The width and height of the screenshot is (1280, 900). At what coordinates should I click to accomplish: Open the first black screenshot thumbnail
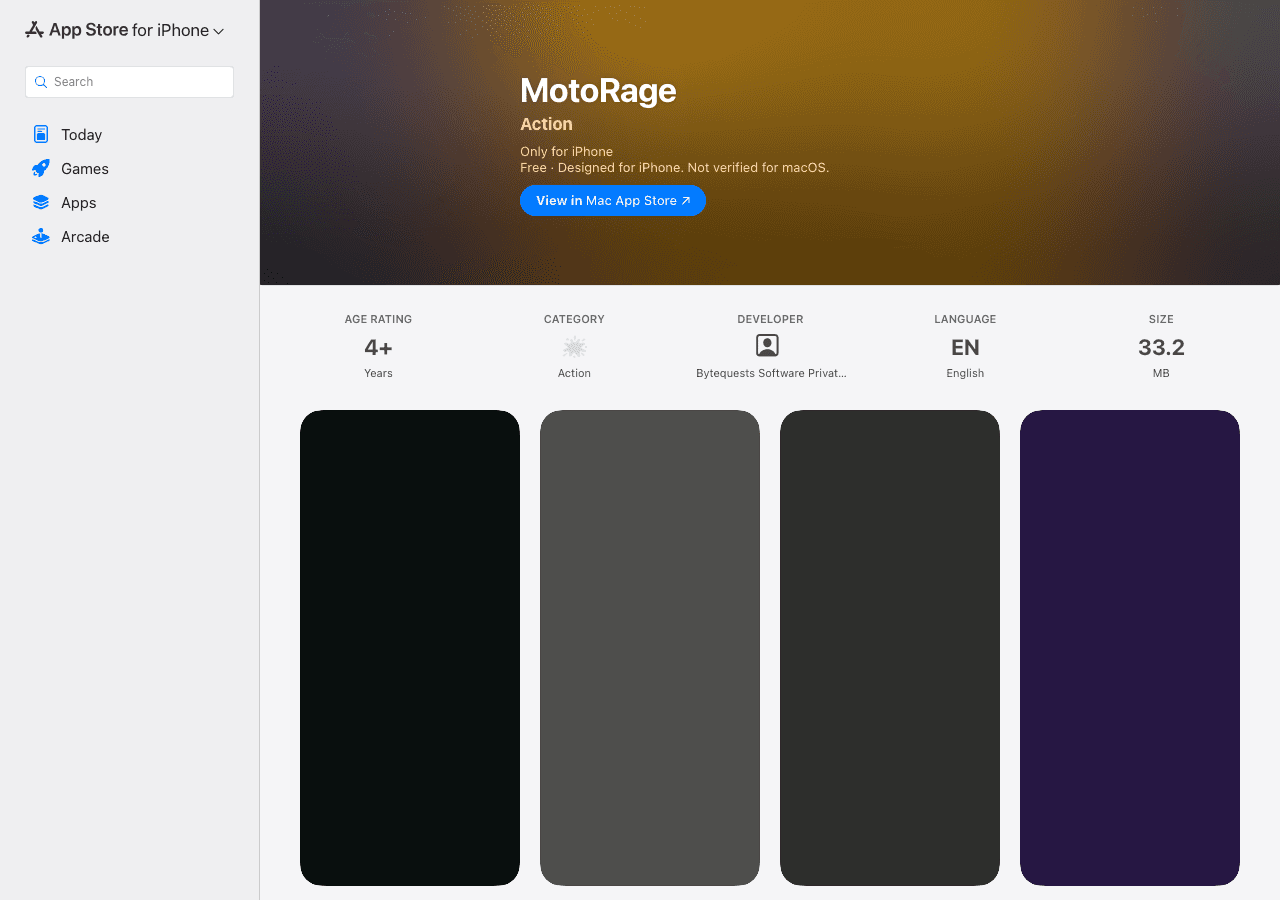pyautogui.click(x=410, y=648)
